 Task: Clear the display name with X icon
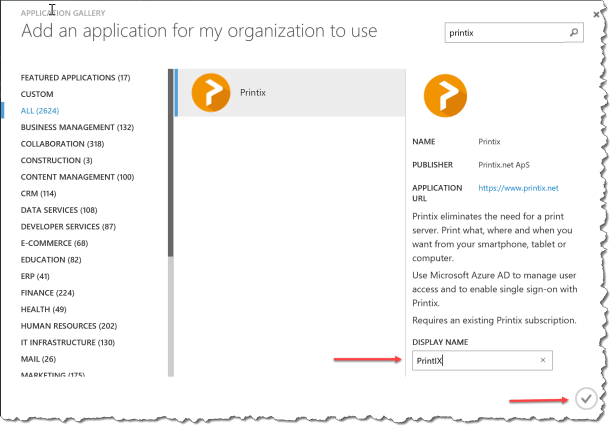[542, 360]
